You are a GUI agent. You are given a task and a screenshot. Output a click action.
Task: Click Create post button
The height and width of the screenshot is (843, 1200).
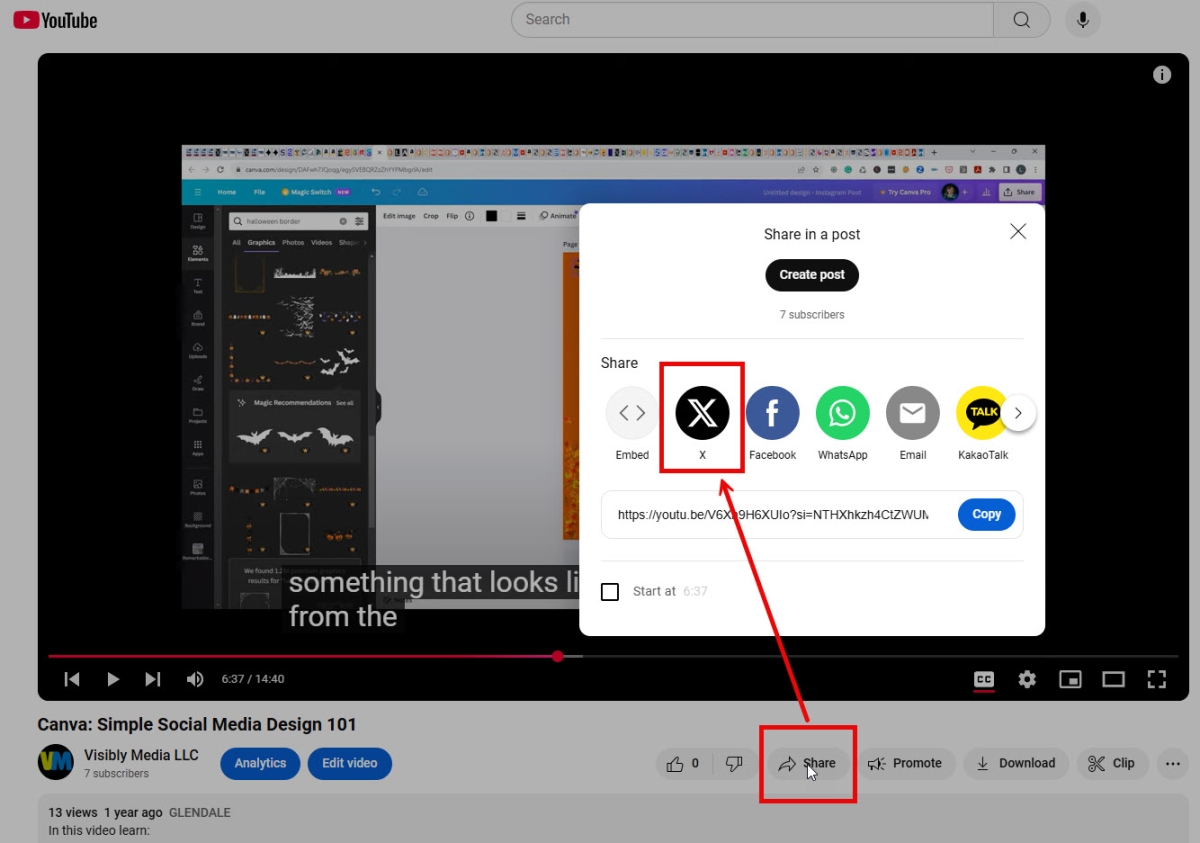pyautogui.click(x=812, y=275)
